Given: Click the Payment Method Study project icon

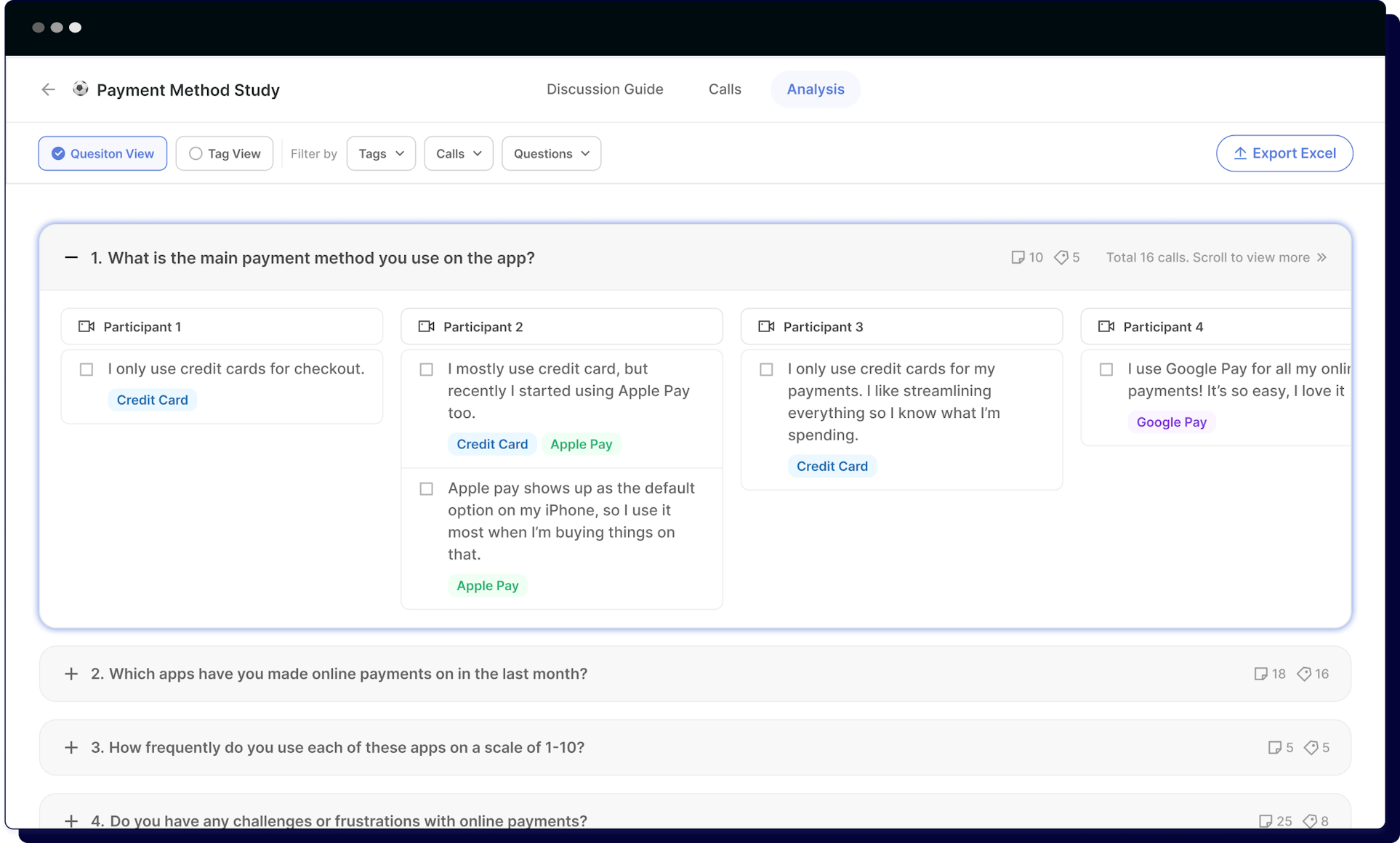Looking at the screenshot, I should click(80, 89).
